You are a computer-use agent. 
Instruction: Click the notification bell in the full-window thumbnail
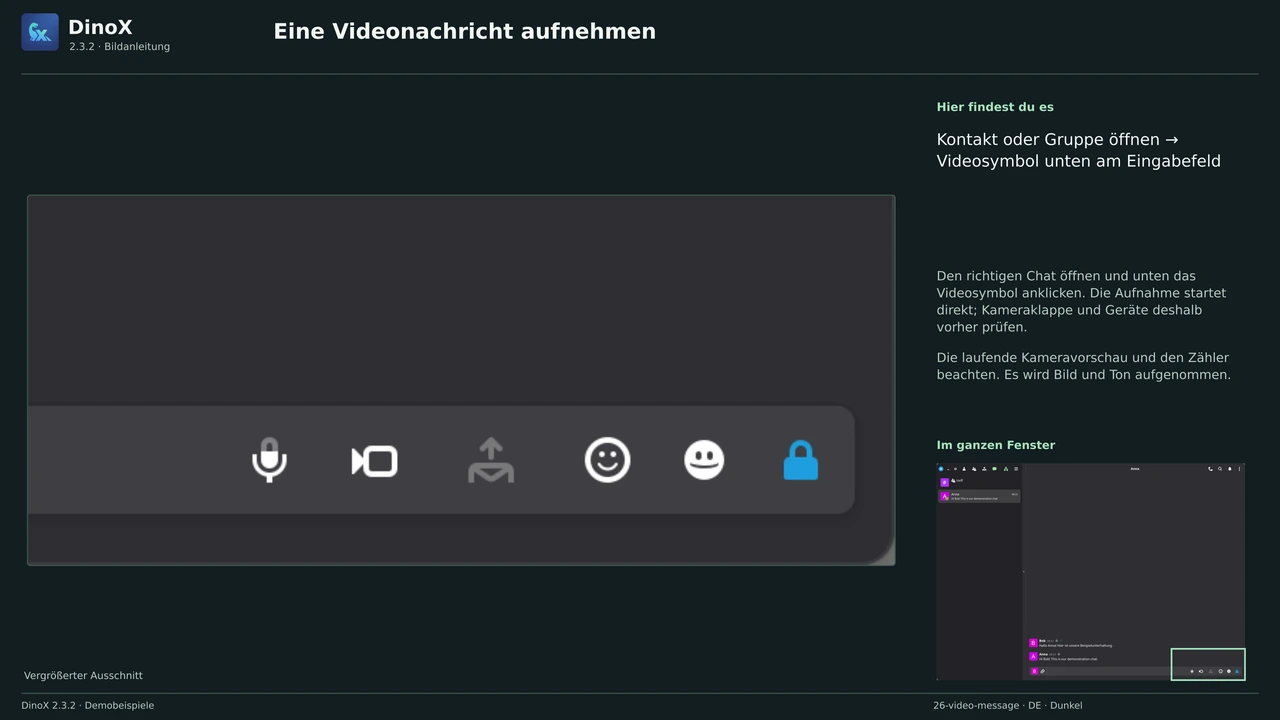(1230, 469)
